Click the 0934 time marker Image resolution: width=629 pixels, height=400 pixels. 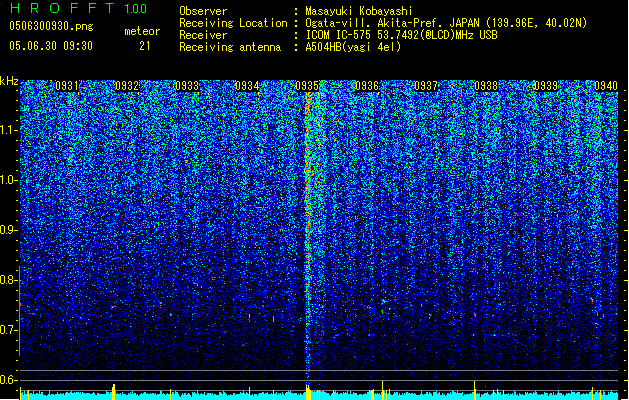[x=247, y=86]
